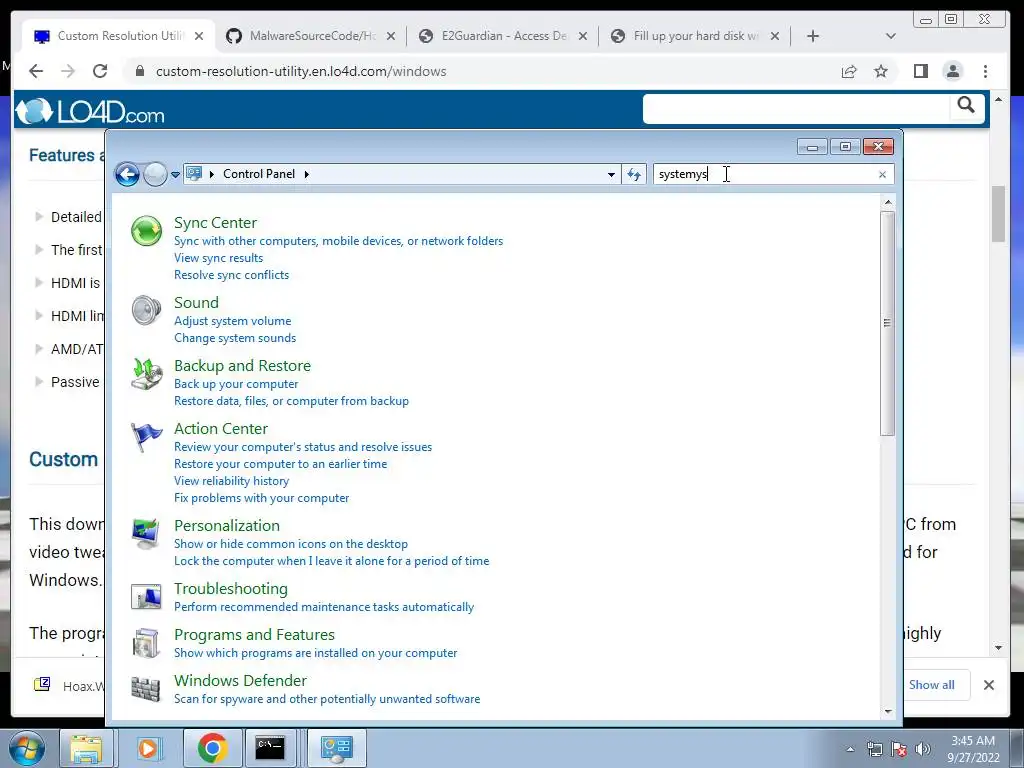
Task: Open the Personalization monitor icon
Action: (x=146, y=534)
